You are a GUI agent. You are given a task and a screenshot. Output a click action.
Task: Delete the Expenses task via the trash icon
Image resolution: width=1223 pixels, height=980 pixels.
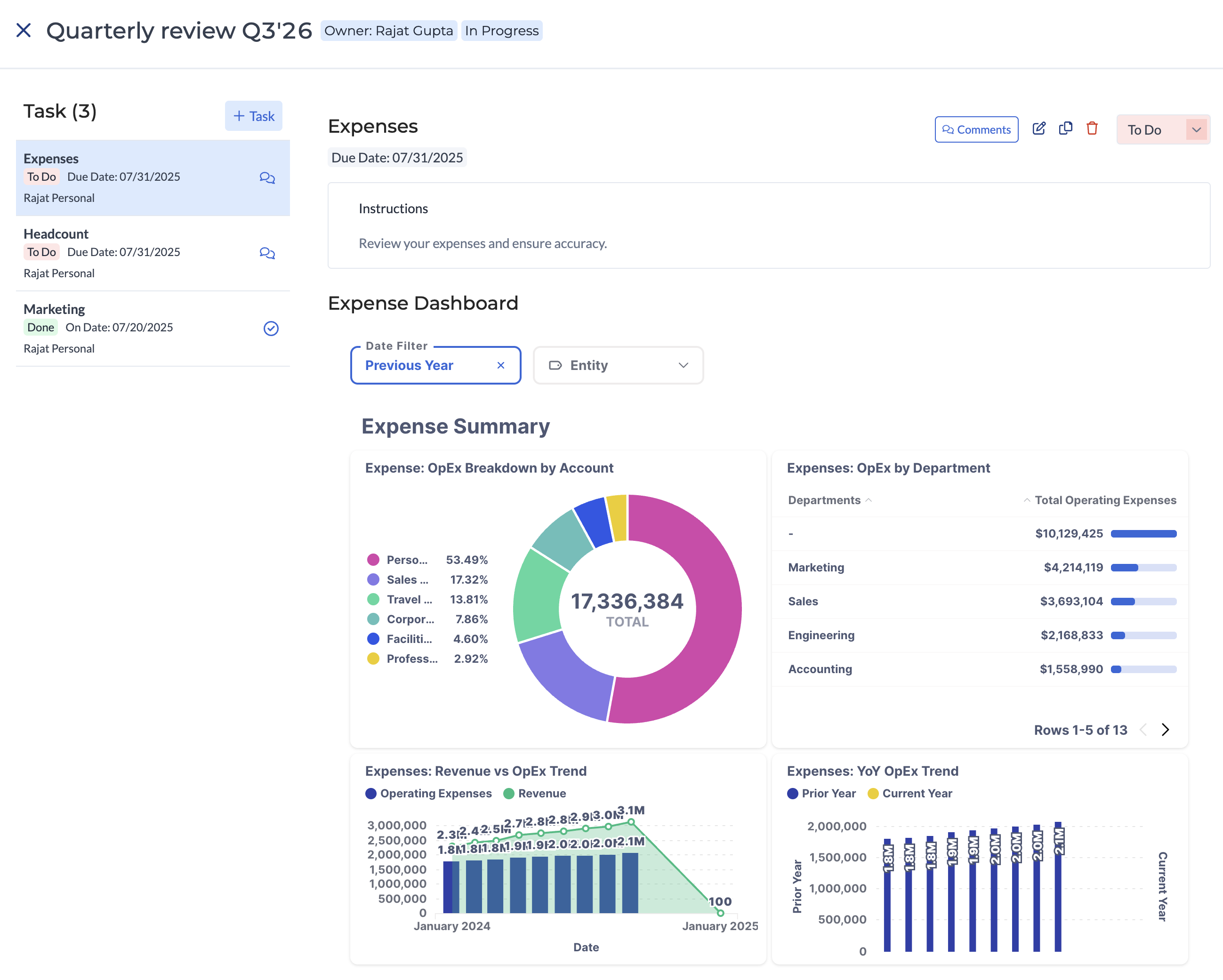pyautogui.click(x=1093, y=129)
